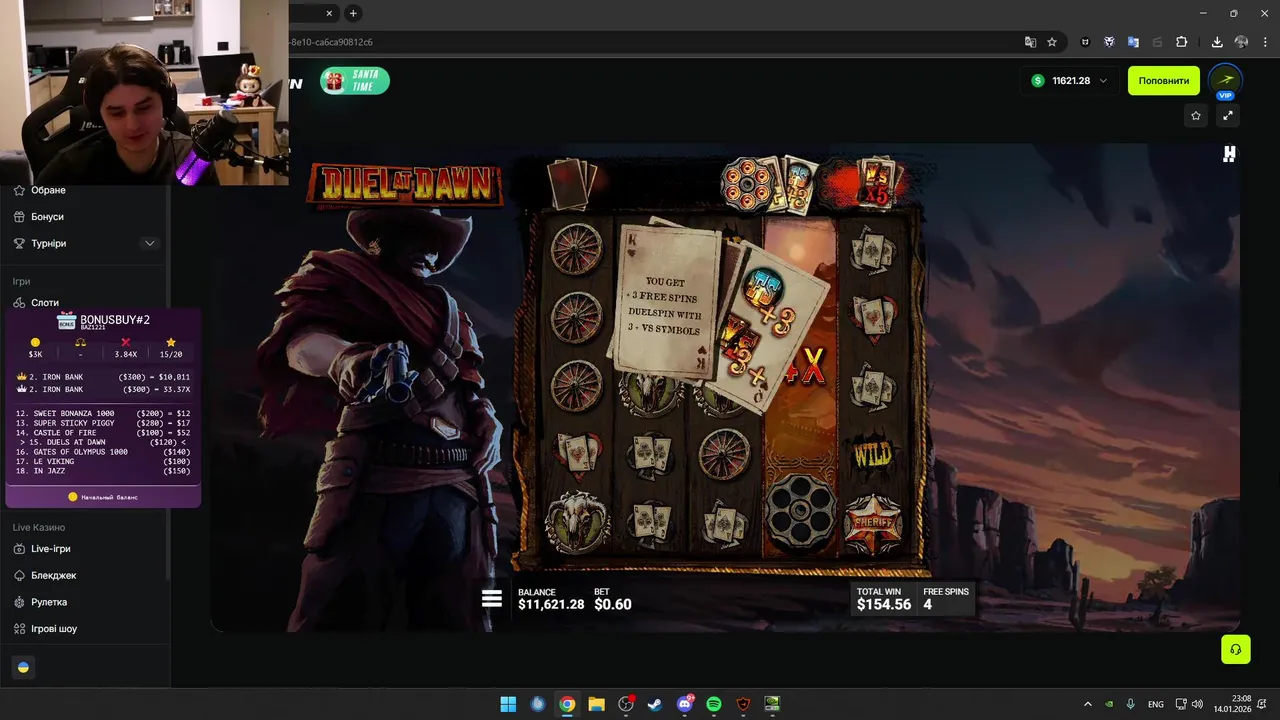This screenshot has width=1280, height=720.
Task: Click the Gates of Olympus 1000 row
Action: 102,452
